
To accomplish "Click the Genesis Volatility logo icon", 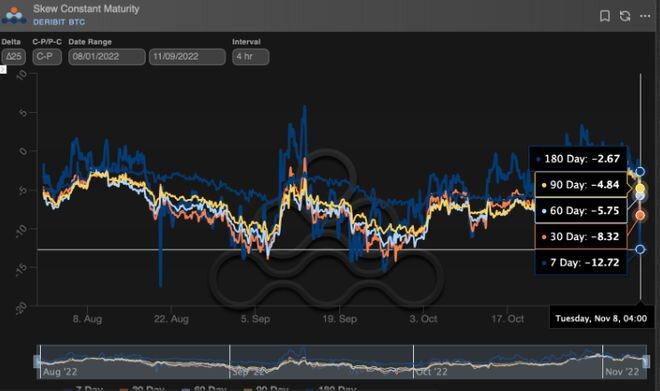I will tap(14, 15).
